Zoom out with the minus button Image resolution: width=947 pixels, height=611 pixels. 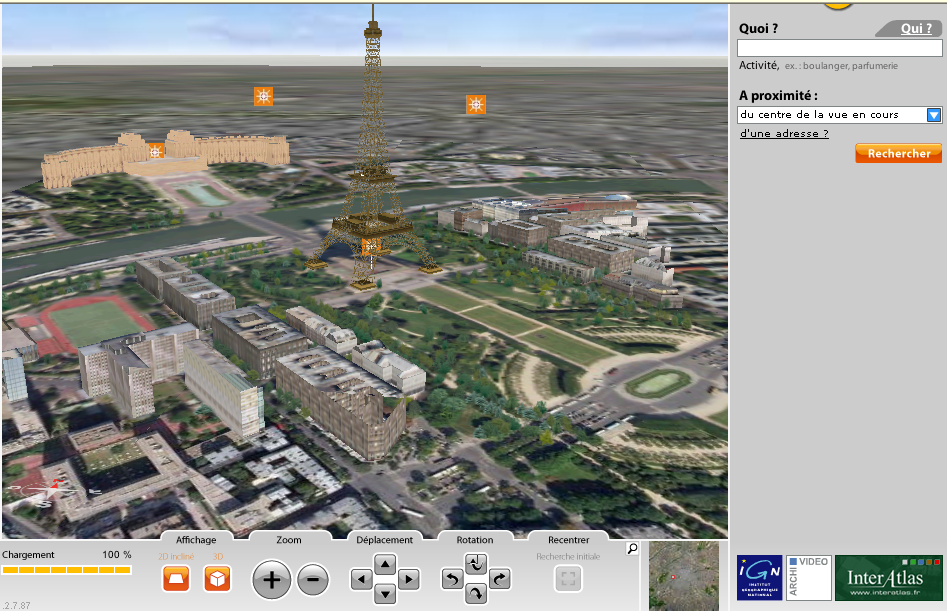[313, 579]
